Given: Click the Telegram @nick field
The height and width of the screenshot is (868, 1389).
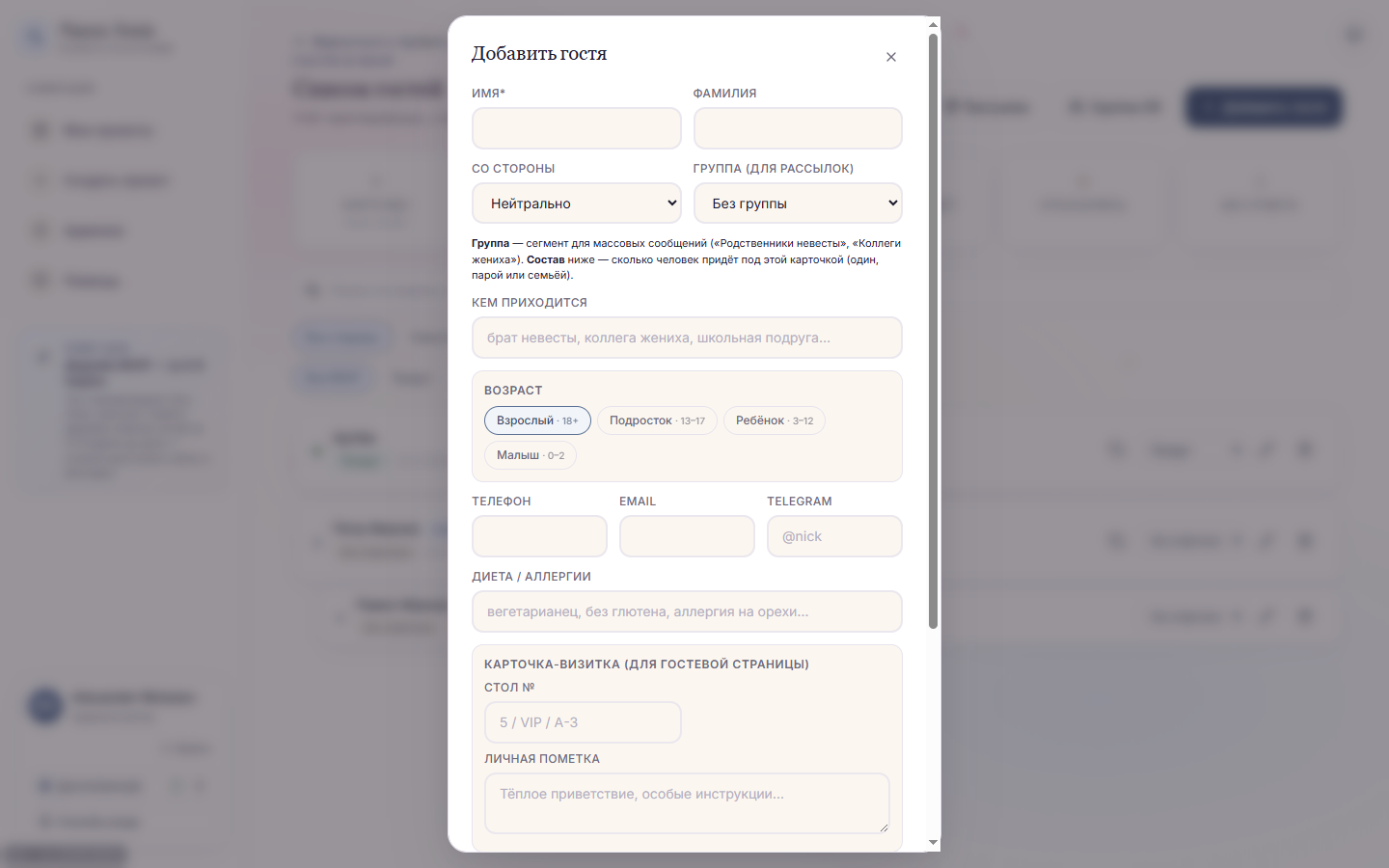Looking at the screenshot, I should 834,536.
